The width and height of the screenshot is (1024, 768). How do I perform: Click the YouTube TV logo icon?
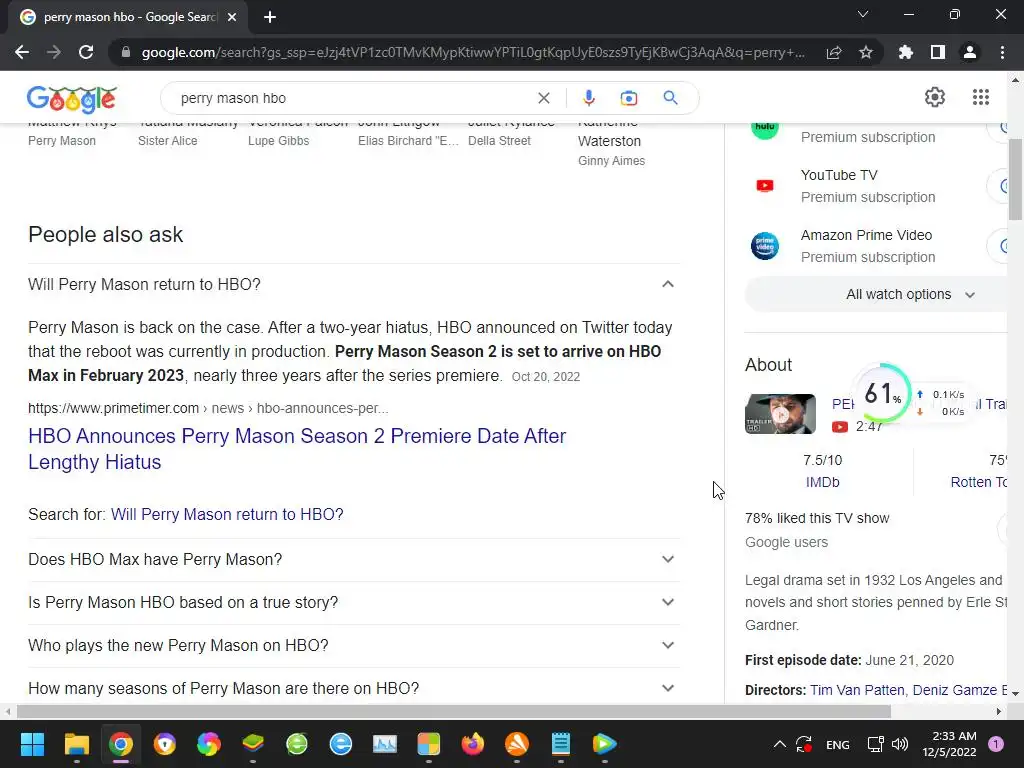(x=765, y=185)
